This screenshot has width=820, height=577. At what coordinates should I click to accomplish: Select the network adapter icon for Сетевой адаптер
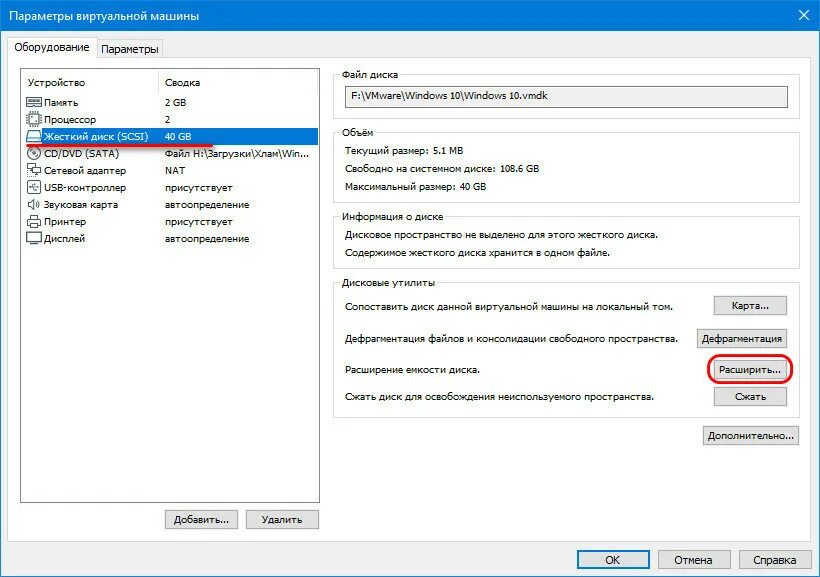point(33,170)
